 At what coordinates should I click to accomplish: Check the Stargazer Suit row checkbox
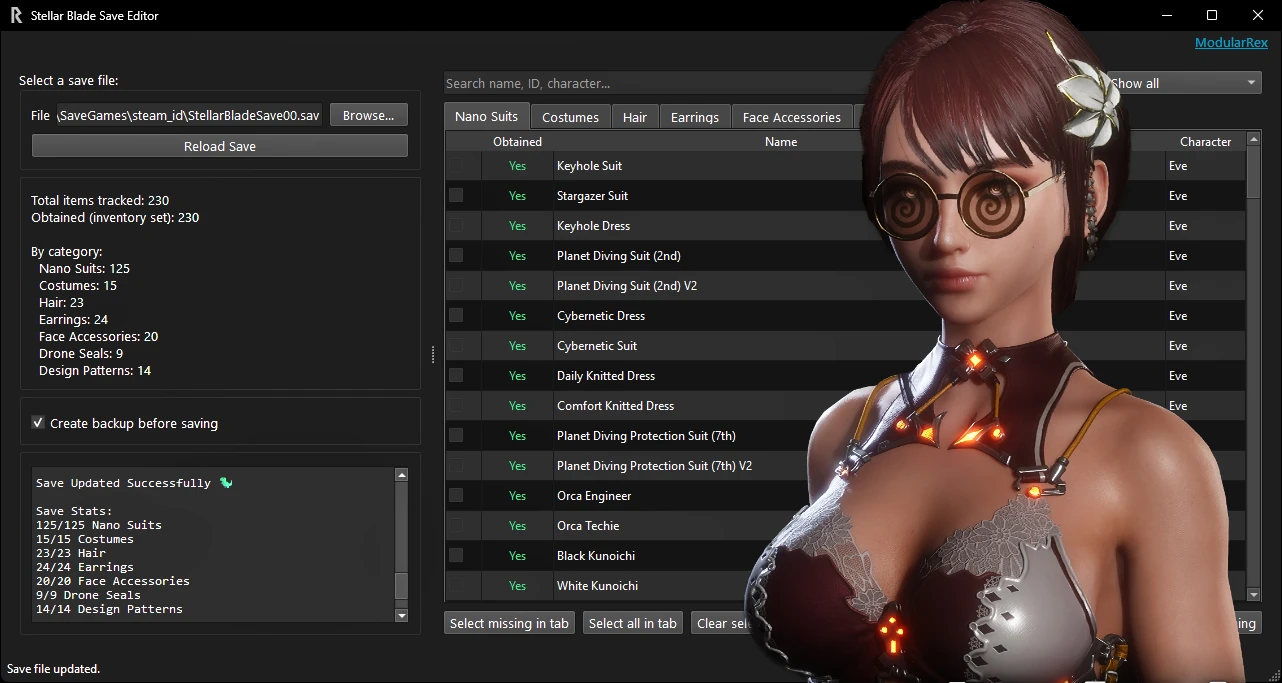pyautogui.click(x=456, y=196)
